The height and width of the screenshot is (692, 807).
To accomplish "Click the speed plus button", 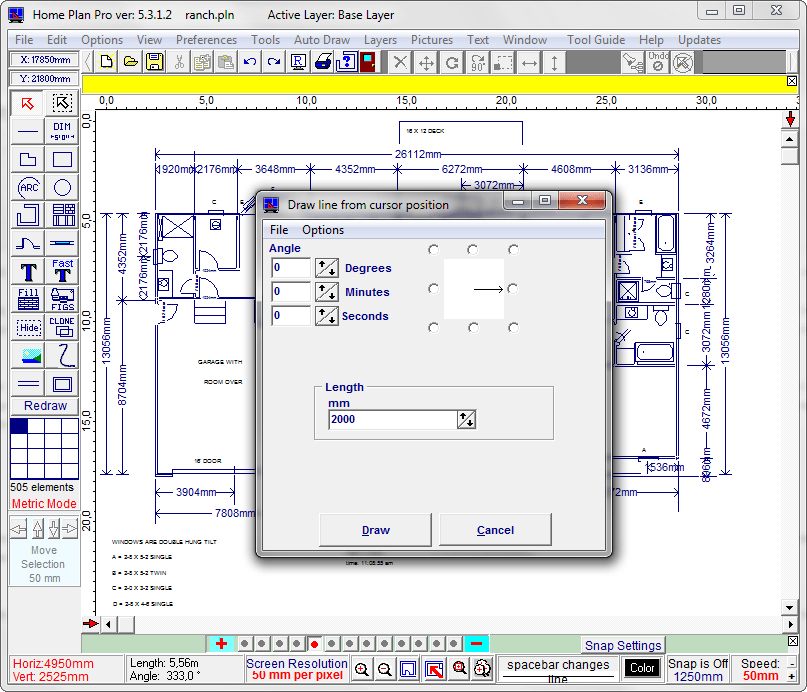I will [792, 676].
